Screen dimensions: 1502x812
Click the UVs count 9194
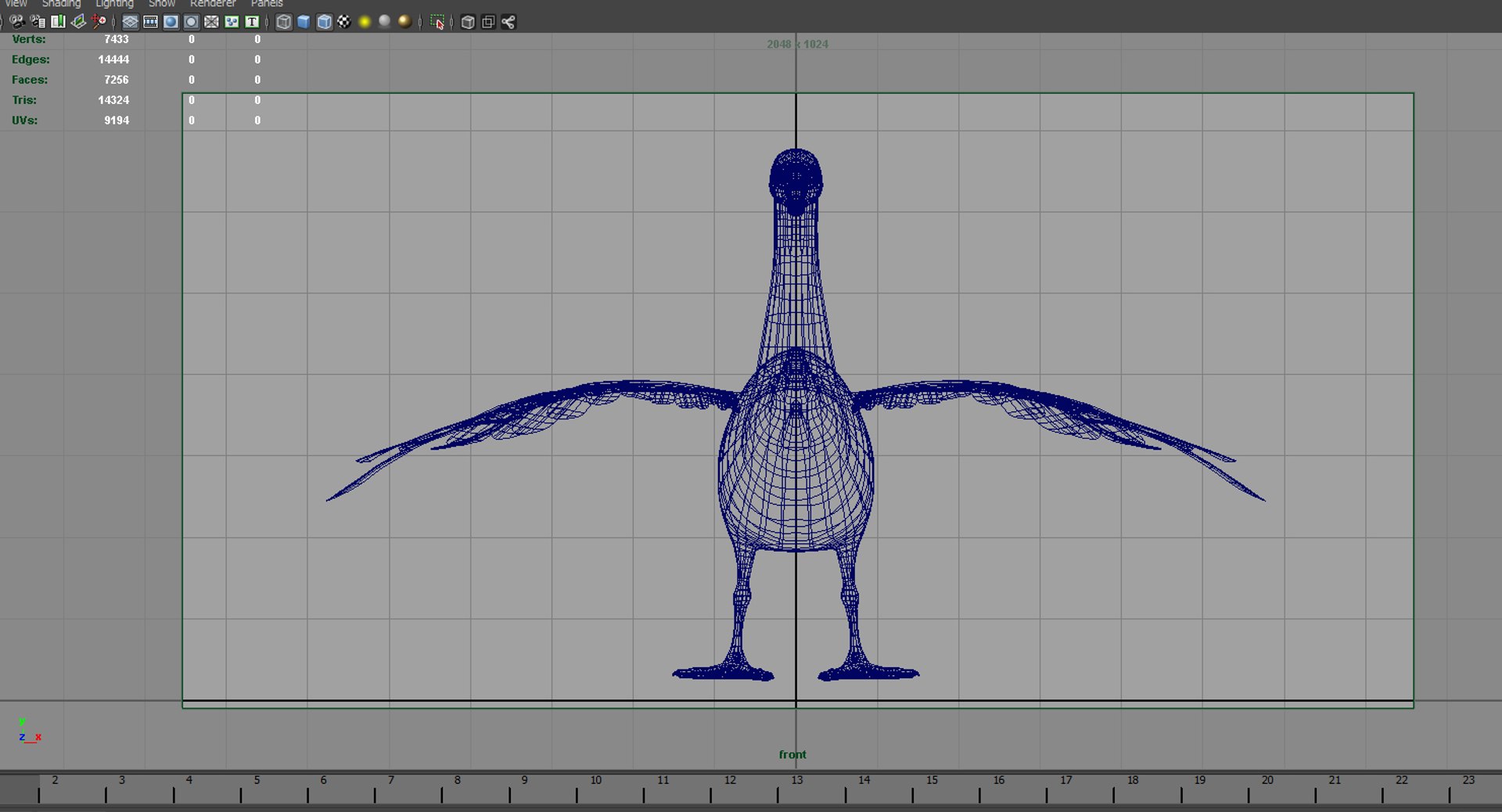pos(116,120)
